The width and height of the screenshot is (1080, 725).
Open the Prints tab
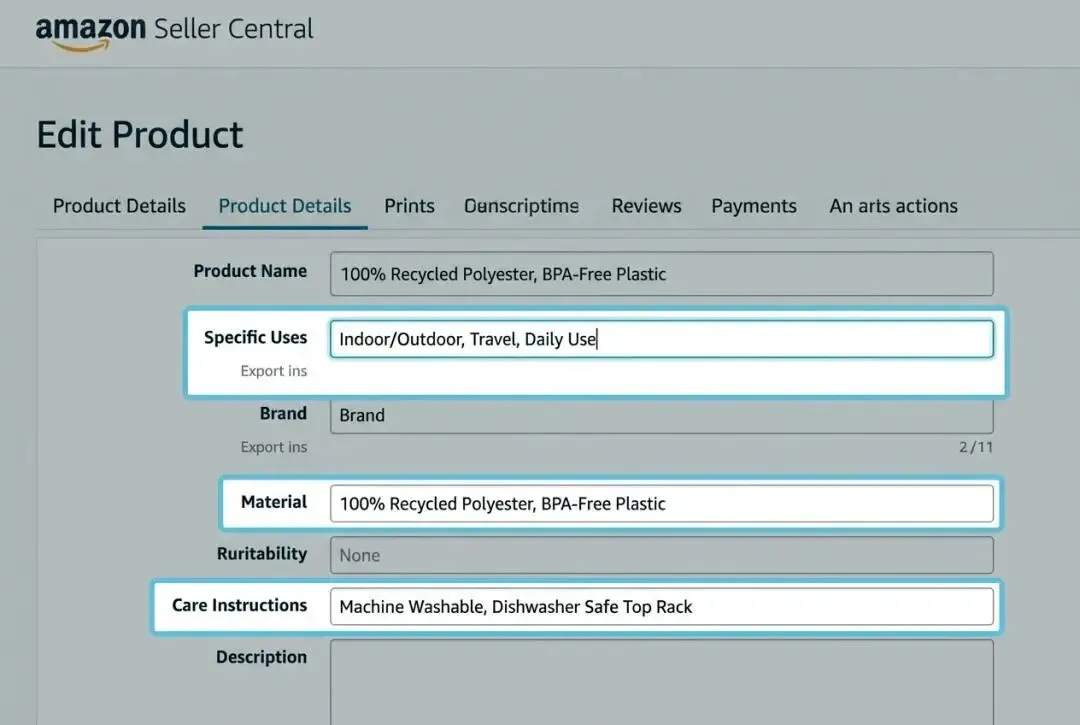click(409, 206)
